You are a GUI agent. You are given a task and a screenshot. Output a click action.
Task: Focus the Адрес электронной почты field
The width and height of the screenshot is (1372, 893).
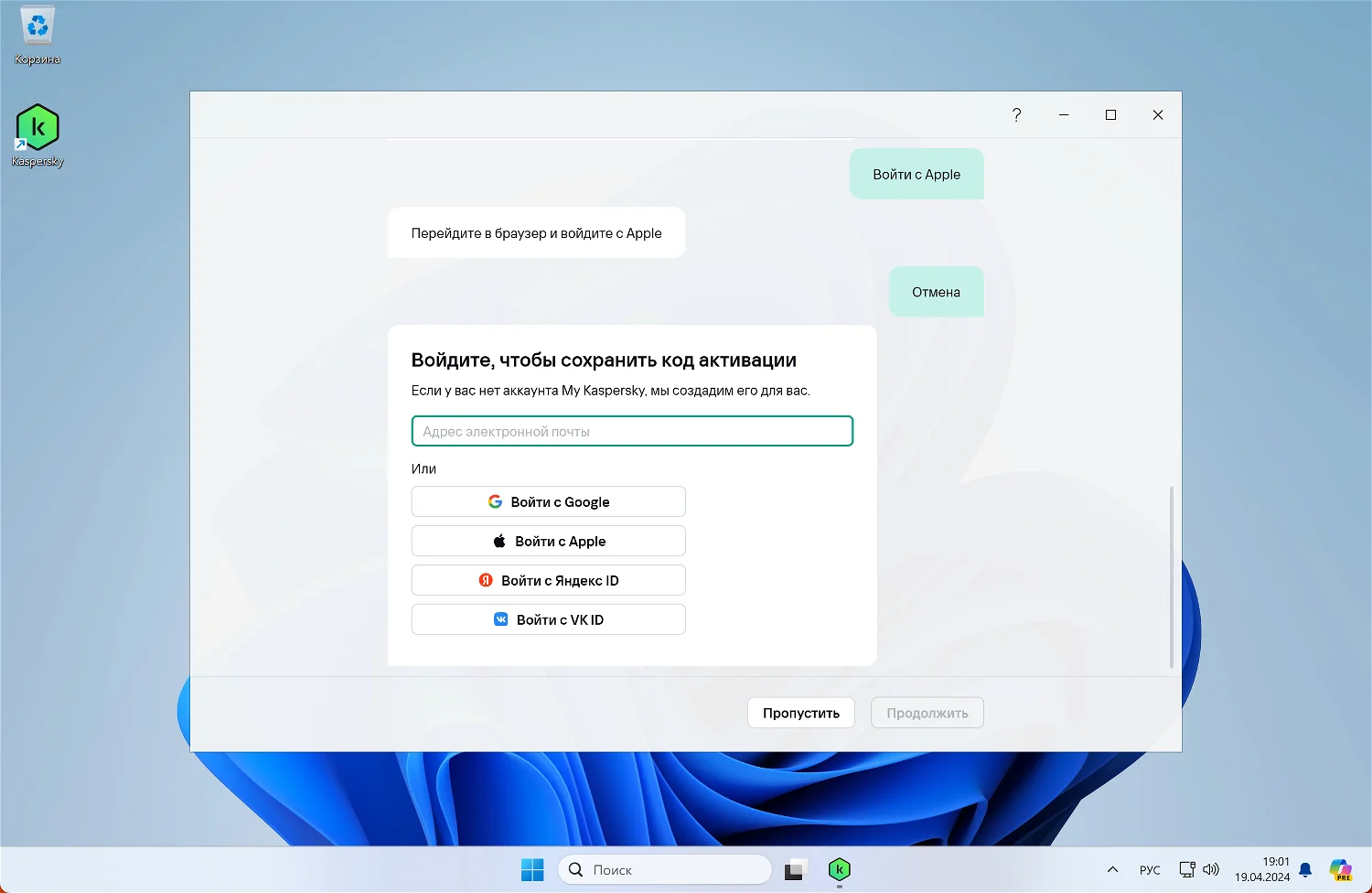coord(632,431)
